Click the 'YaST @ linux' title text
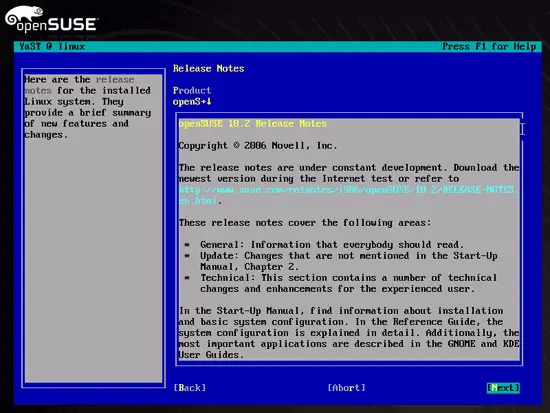The height and width of the screenshot is (413, 550). (52, 47)
